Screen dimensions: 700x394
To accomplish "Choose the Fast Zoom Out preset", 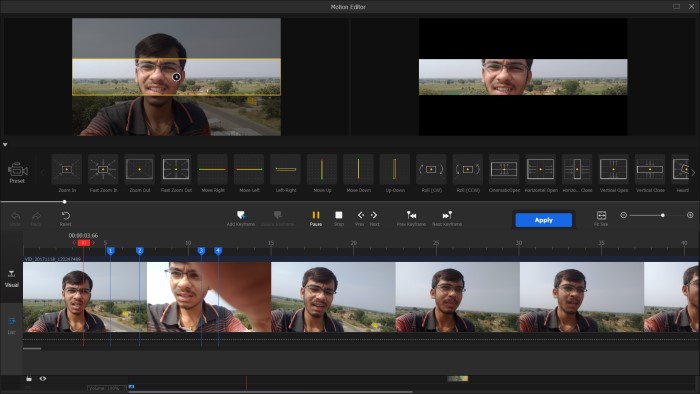I will coord(176,170).
